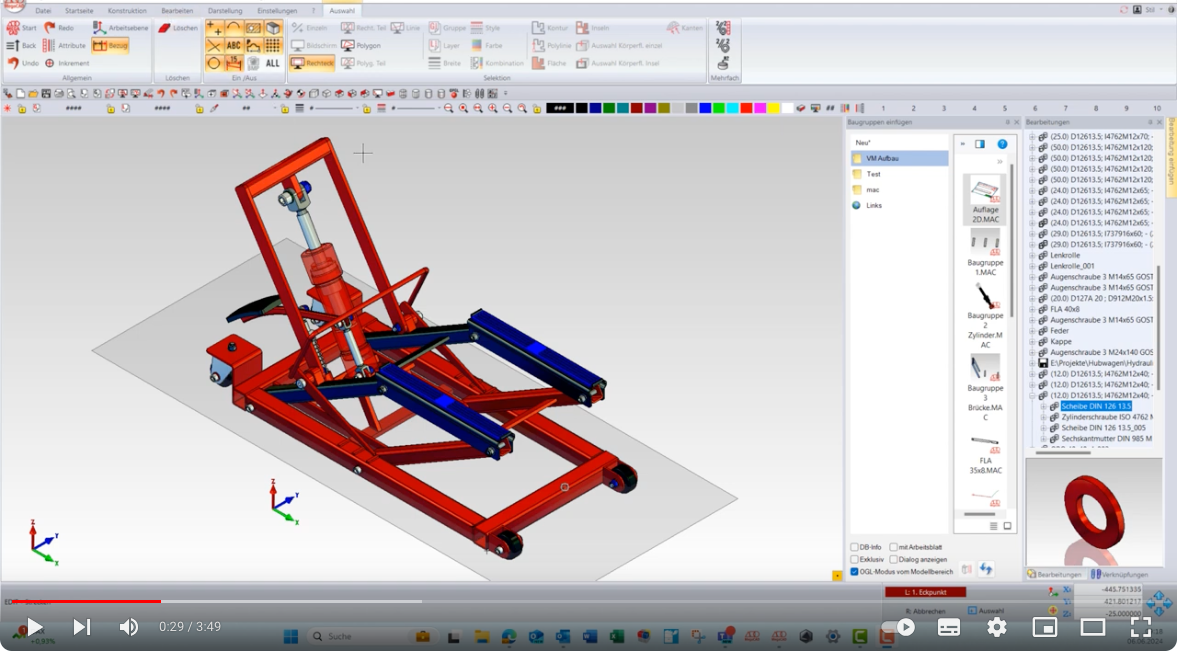The image size is (1177, 651).
Task: Open the Arbeitsebene tool
Action: 120,28
